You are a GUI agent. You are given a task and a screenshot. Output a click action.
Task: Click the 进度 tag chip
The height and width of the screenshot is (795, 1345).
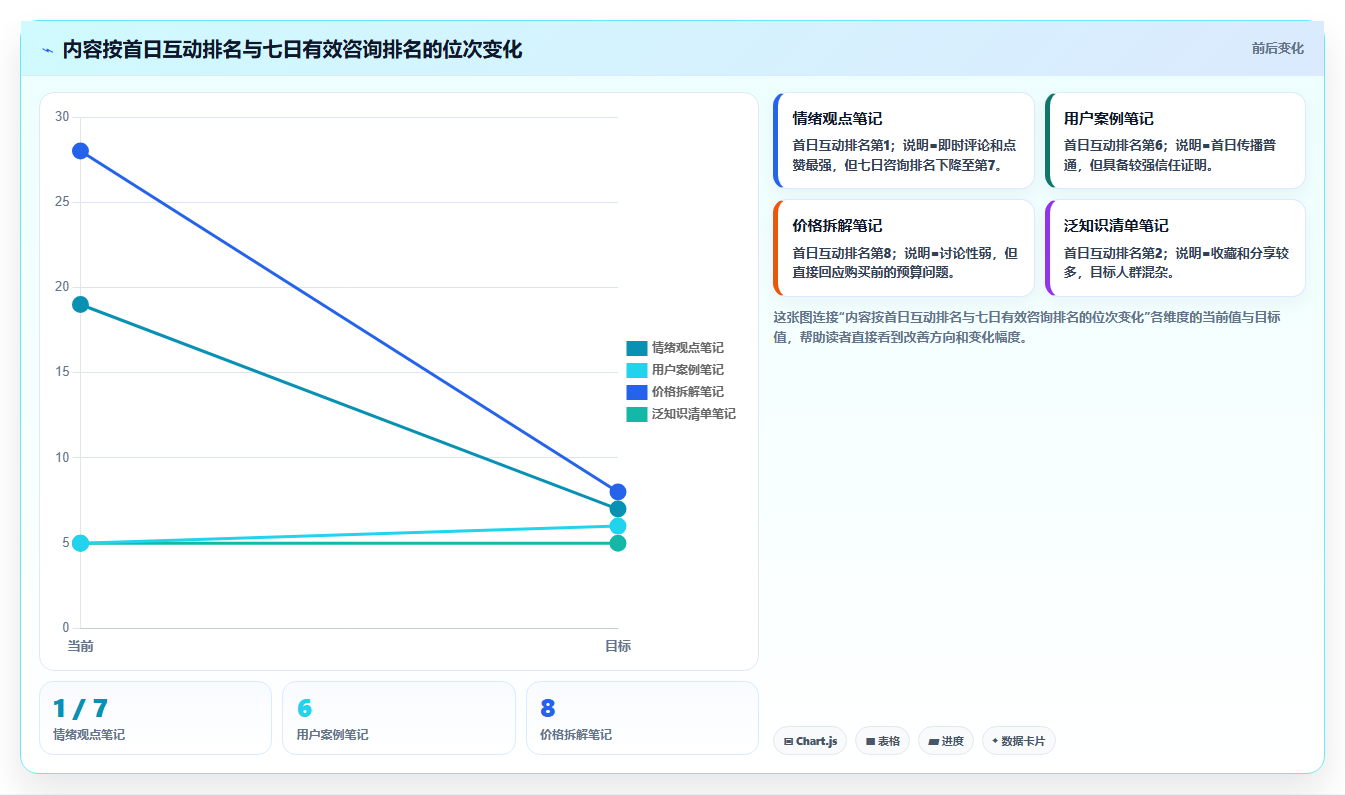(946, 741)
